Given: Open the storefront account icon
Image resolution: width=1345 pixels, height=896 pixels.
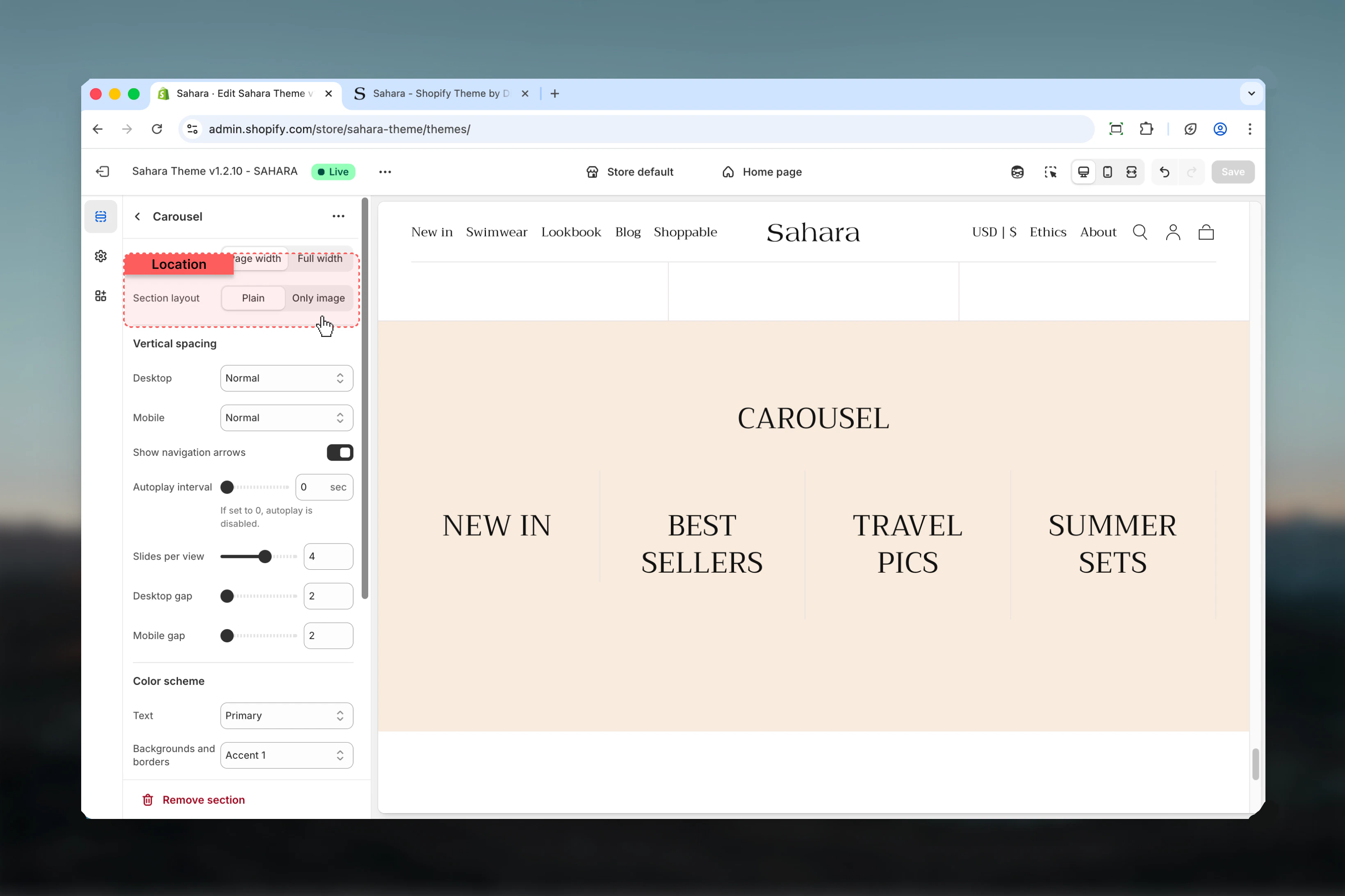Looking at the screenshot, I should click(x=1173, y=232).
